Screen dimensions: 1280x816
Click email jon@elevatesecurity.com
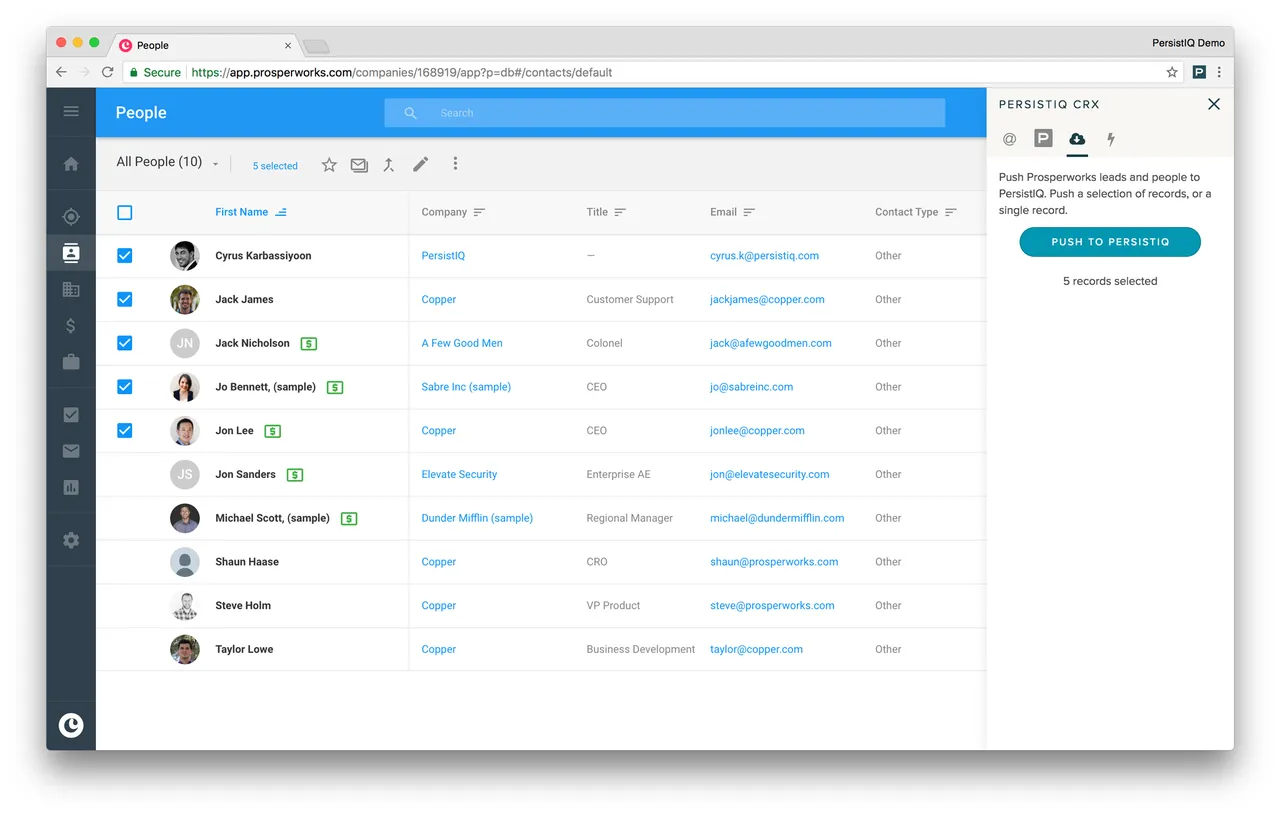click(770, 475)
